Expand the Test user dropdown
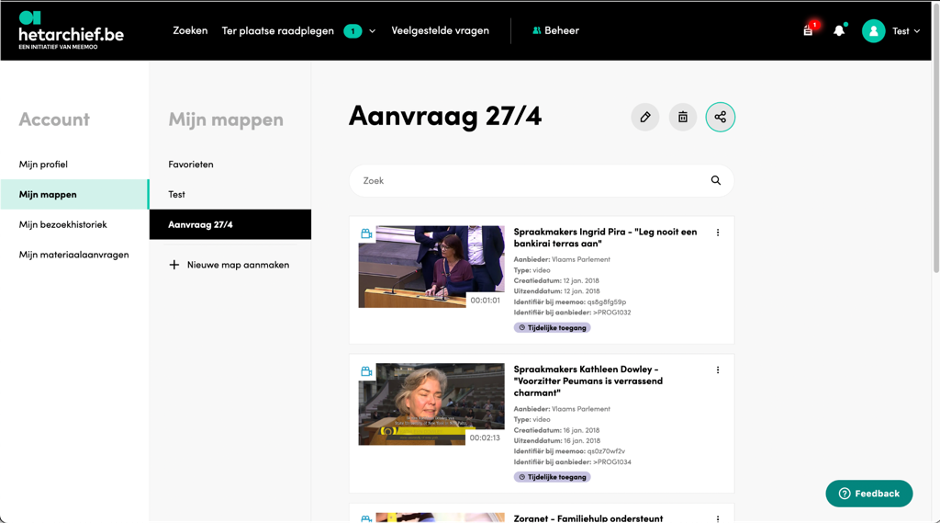The image size is (941, 525). (906, 31)
